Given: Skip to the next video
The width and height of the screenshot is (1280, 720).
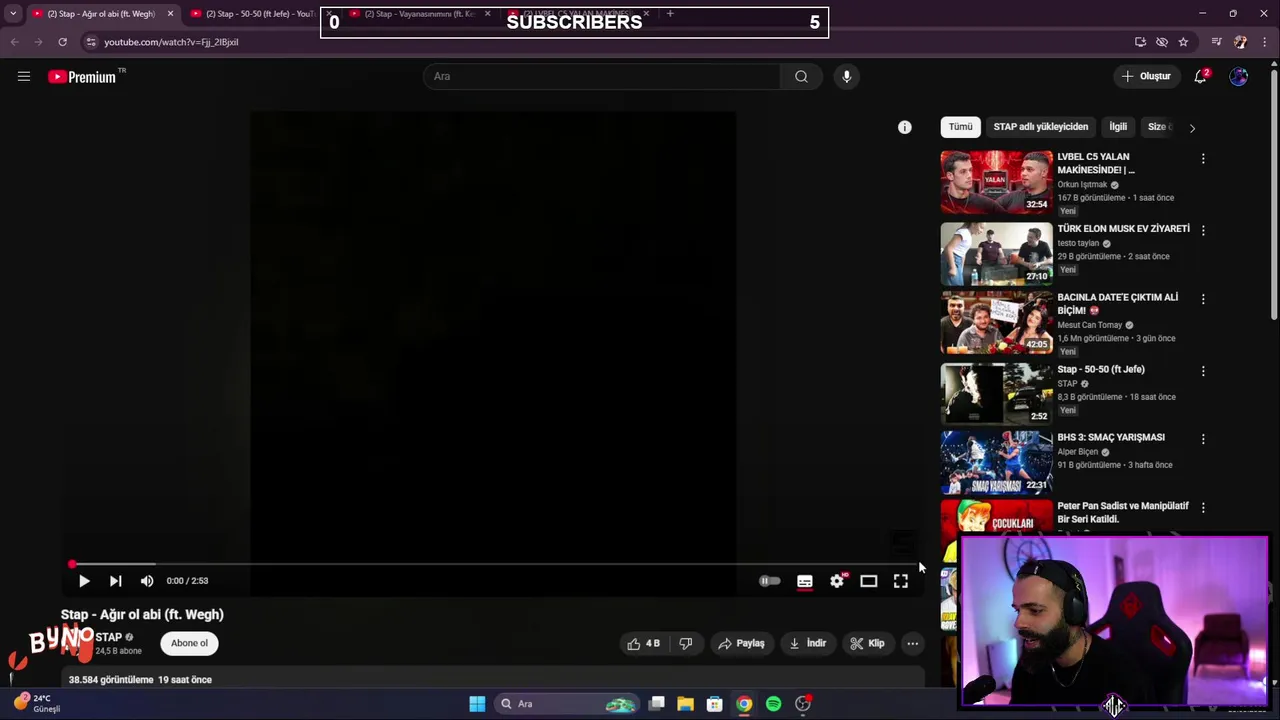Looking at the screenshot, I should click(x=115, y=581).
